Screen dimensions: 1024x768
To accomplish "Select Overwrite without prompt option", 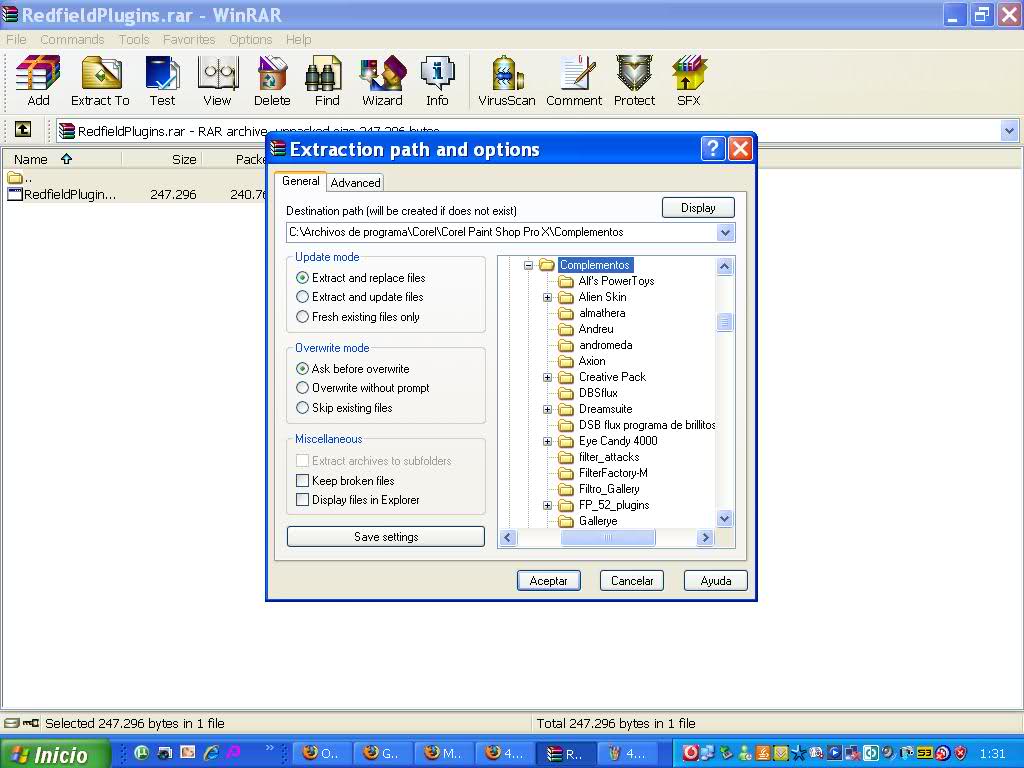I will (302, 388).
